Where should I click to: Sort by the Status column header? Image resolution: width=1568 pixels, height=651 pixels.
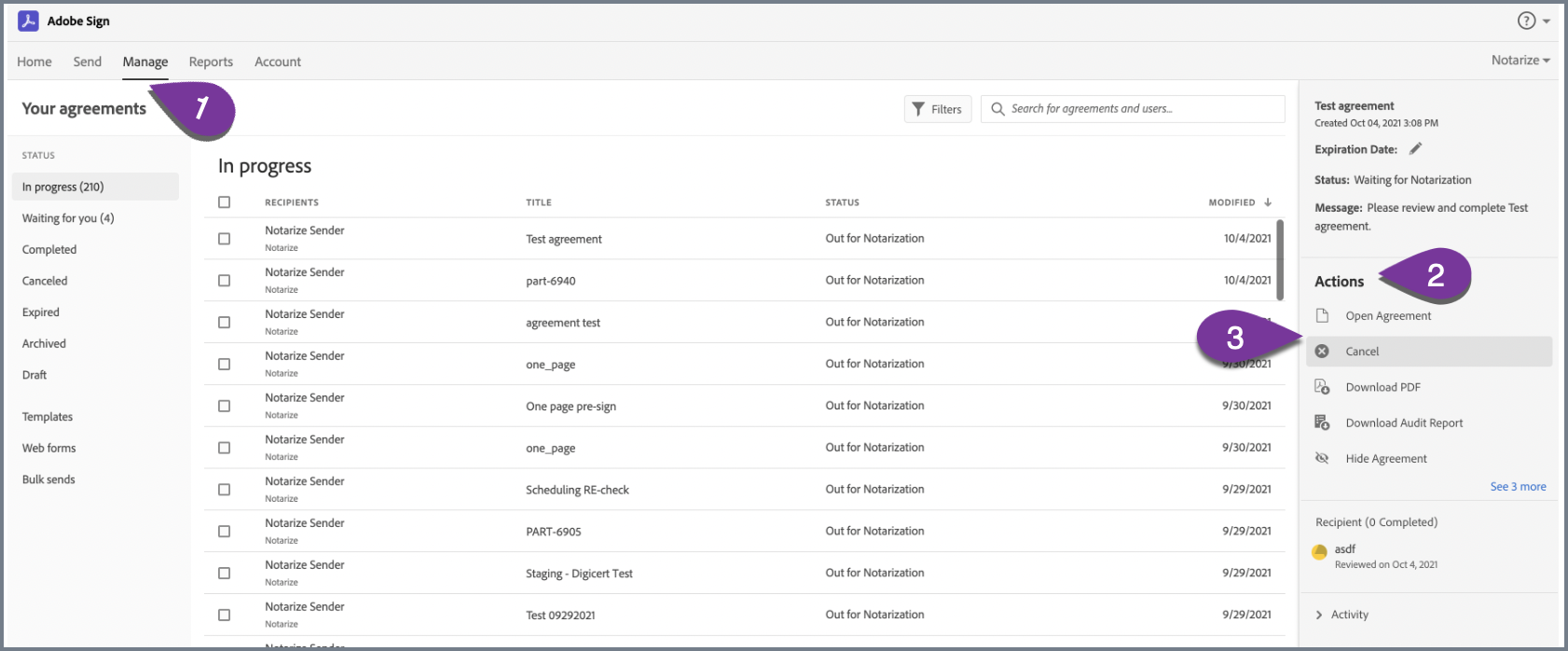click(x=842, y=202)
